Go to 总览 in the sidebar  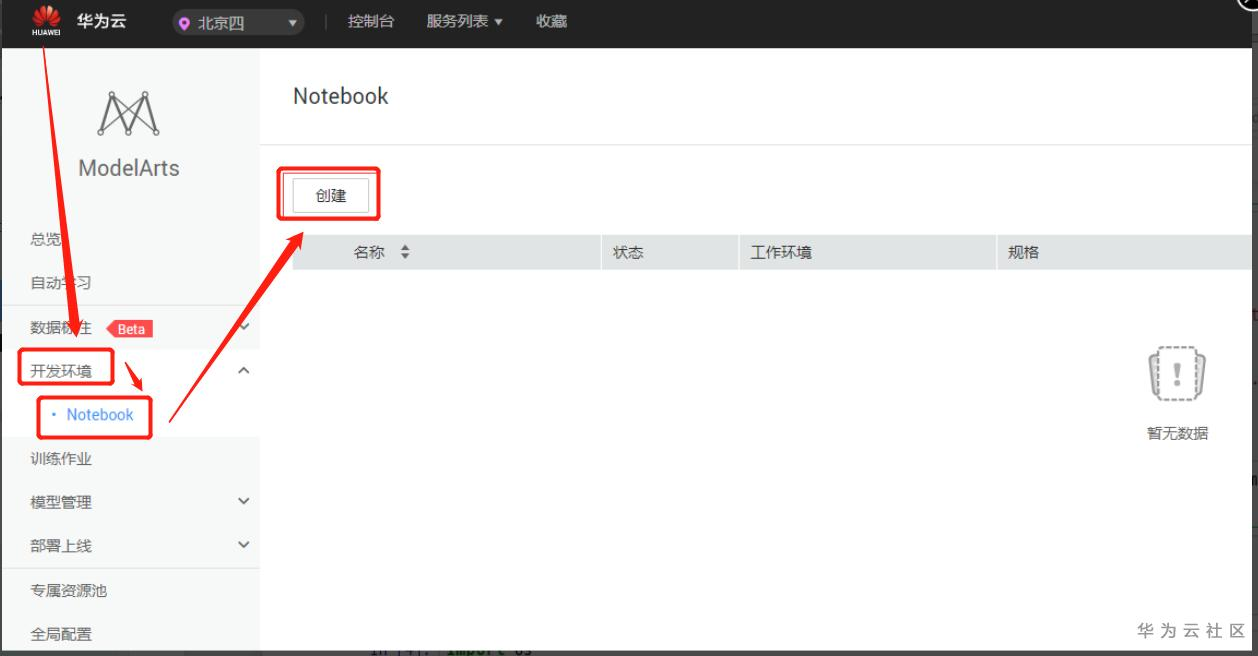(x=45, y=240)
